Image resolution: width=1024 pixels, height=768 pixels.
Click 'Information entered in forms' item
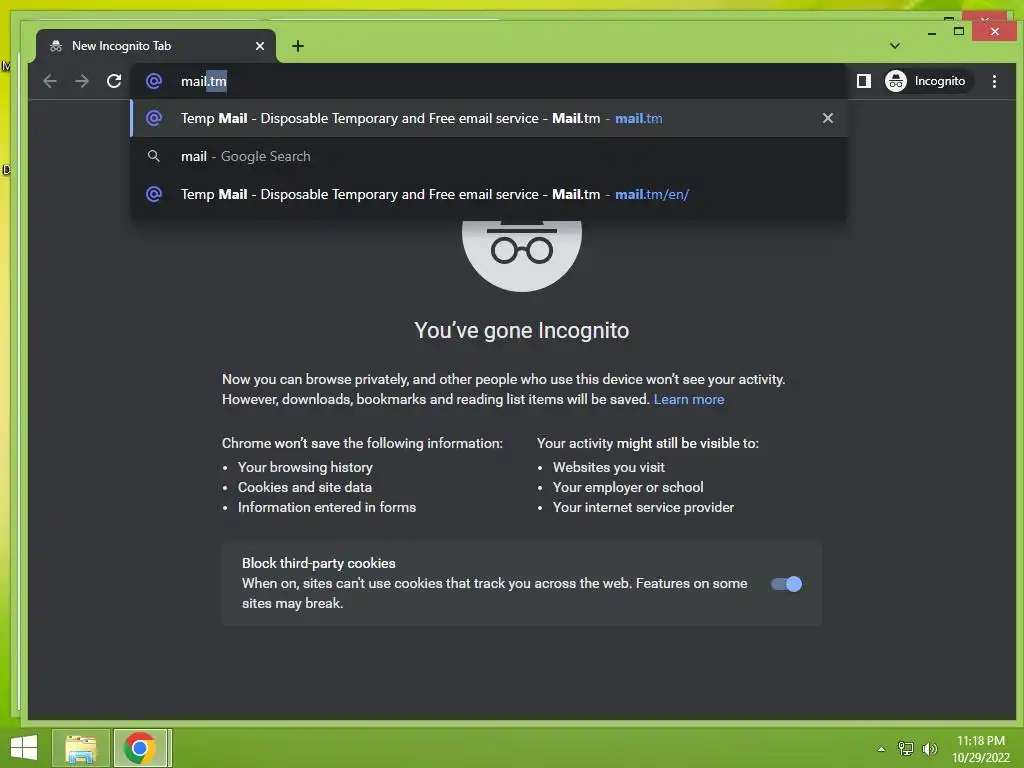[327, 507]
